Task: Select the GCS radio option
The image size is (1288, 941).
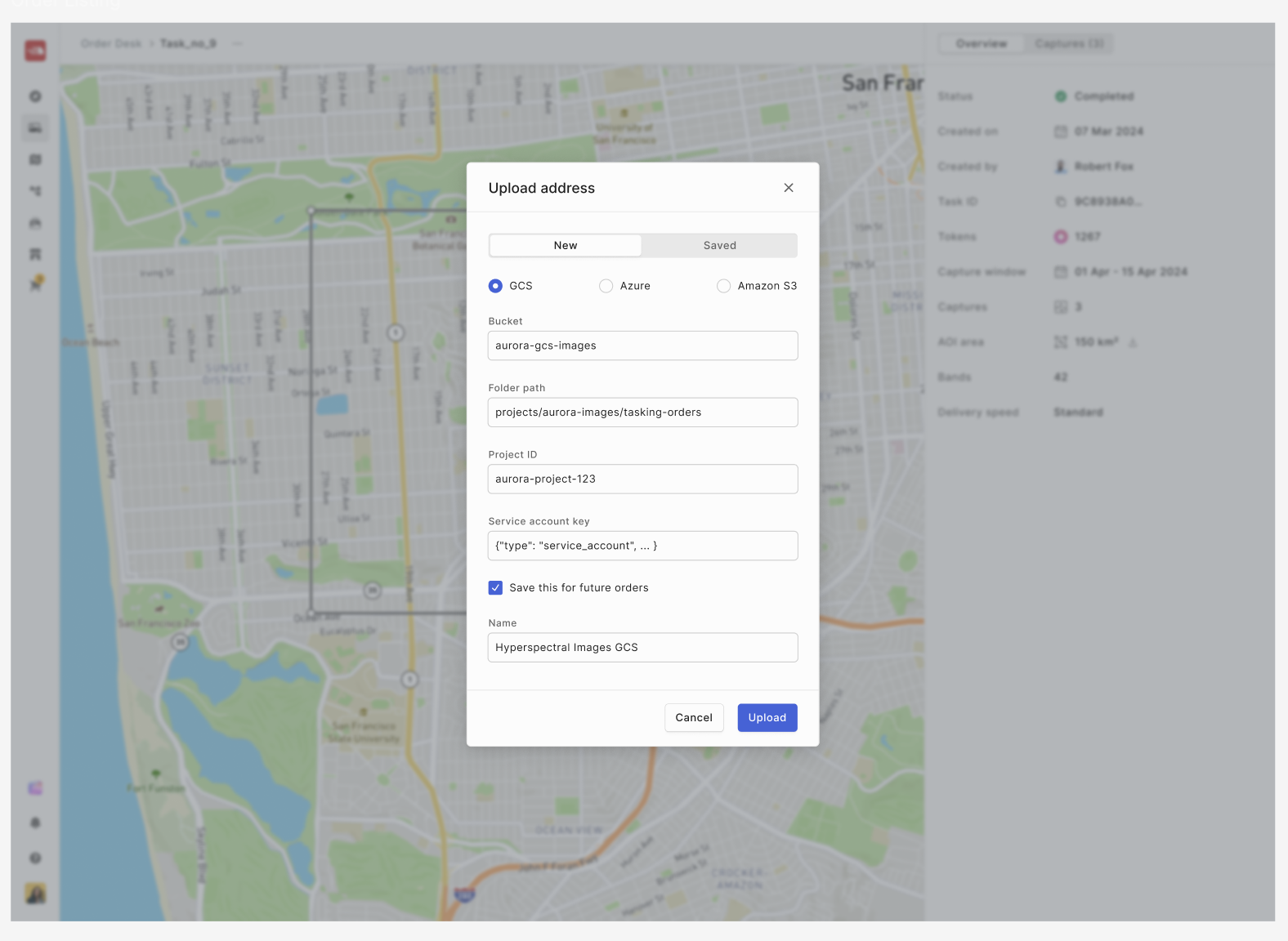Action: pos(495,286)
